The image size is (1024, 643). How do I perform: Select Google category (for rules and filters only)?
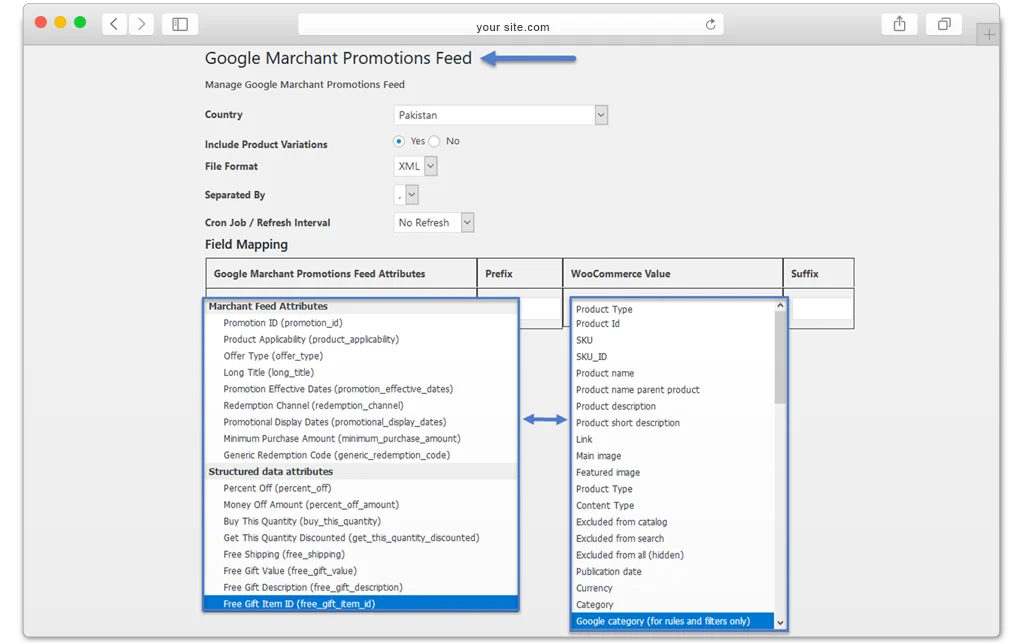673,621
